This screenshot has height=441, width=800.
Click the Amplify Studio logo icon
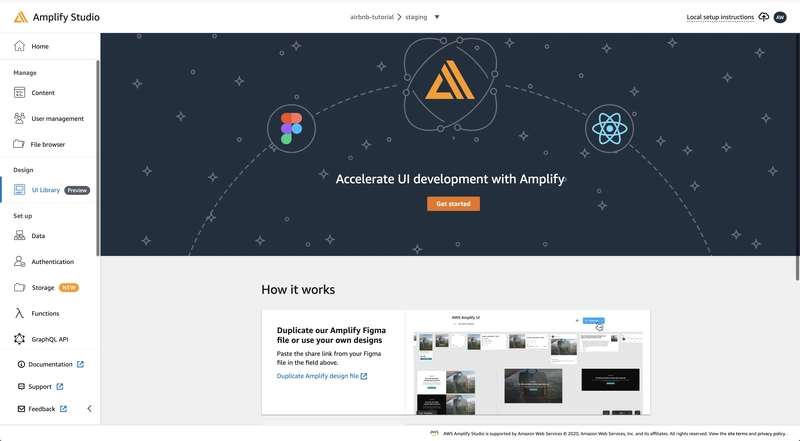20,17
